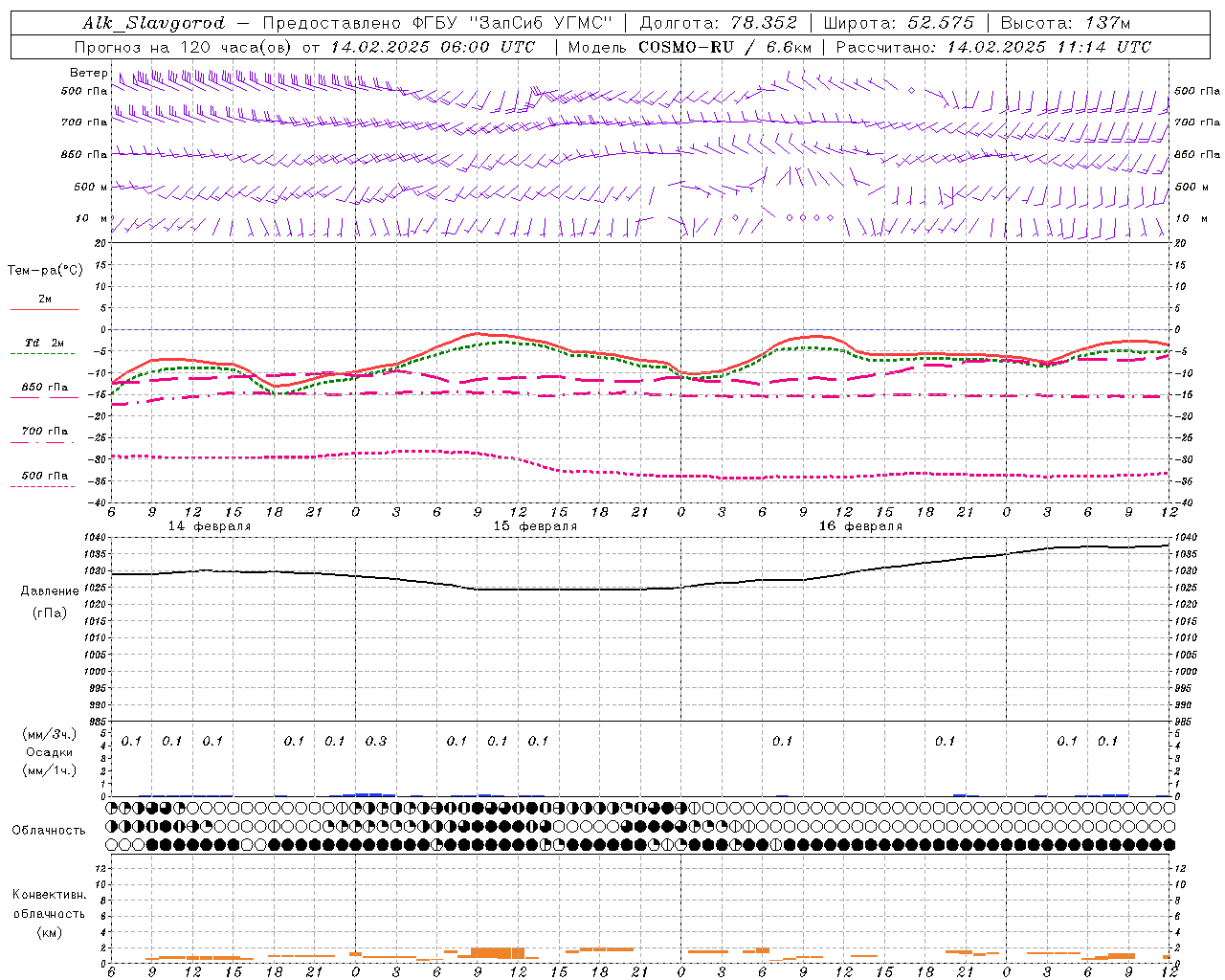This screenshot has height=980, width=1225.
Task: Click the Конвективн. convective cloud label
Action: click(x=49, y=895)
